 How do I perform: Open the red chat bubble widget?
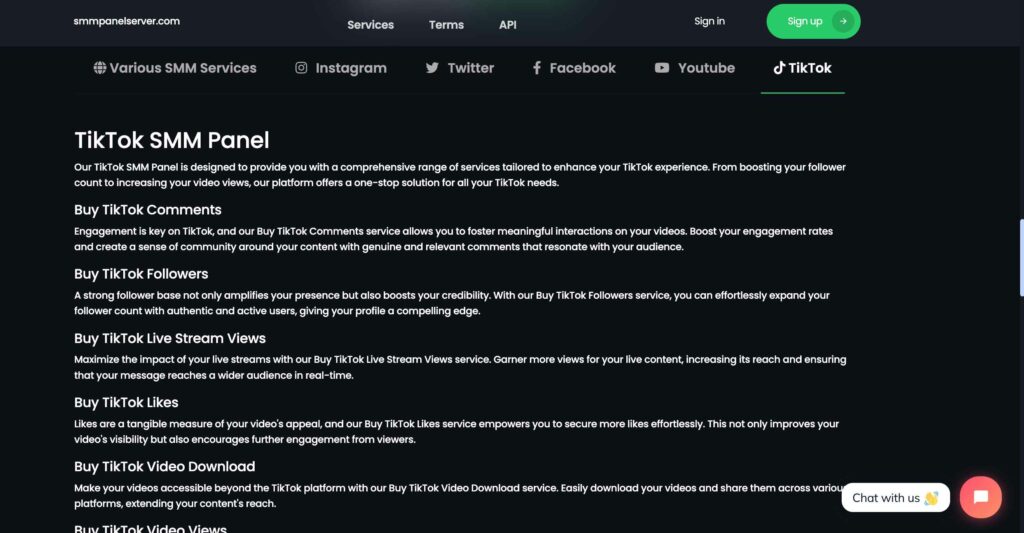[x=980, y=497]
